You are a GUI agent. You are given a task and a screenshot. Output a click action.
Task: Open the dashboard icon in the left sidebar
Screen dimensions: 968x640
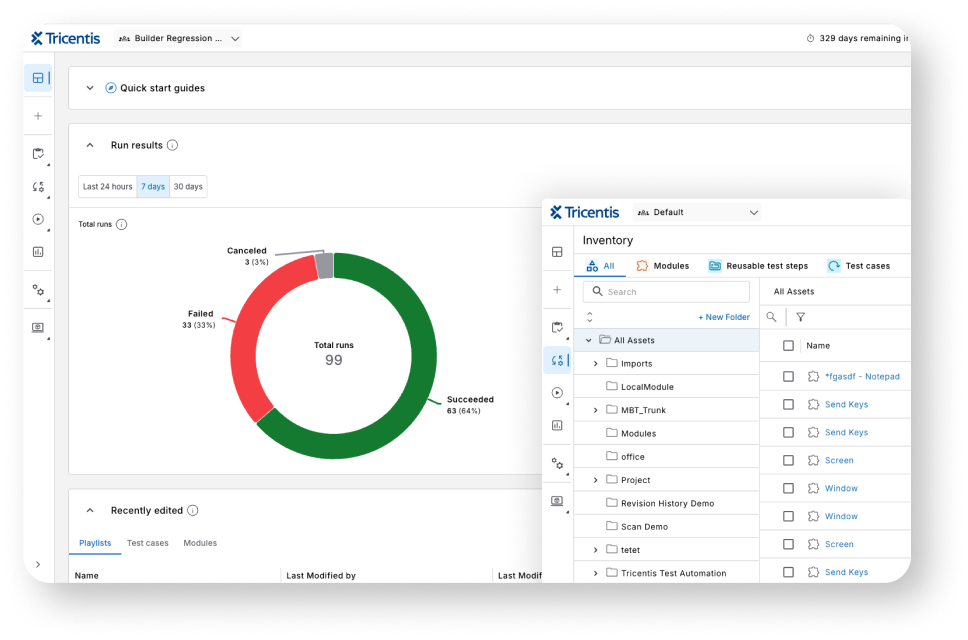[38, 78]
